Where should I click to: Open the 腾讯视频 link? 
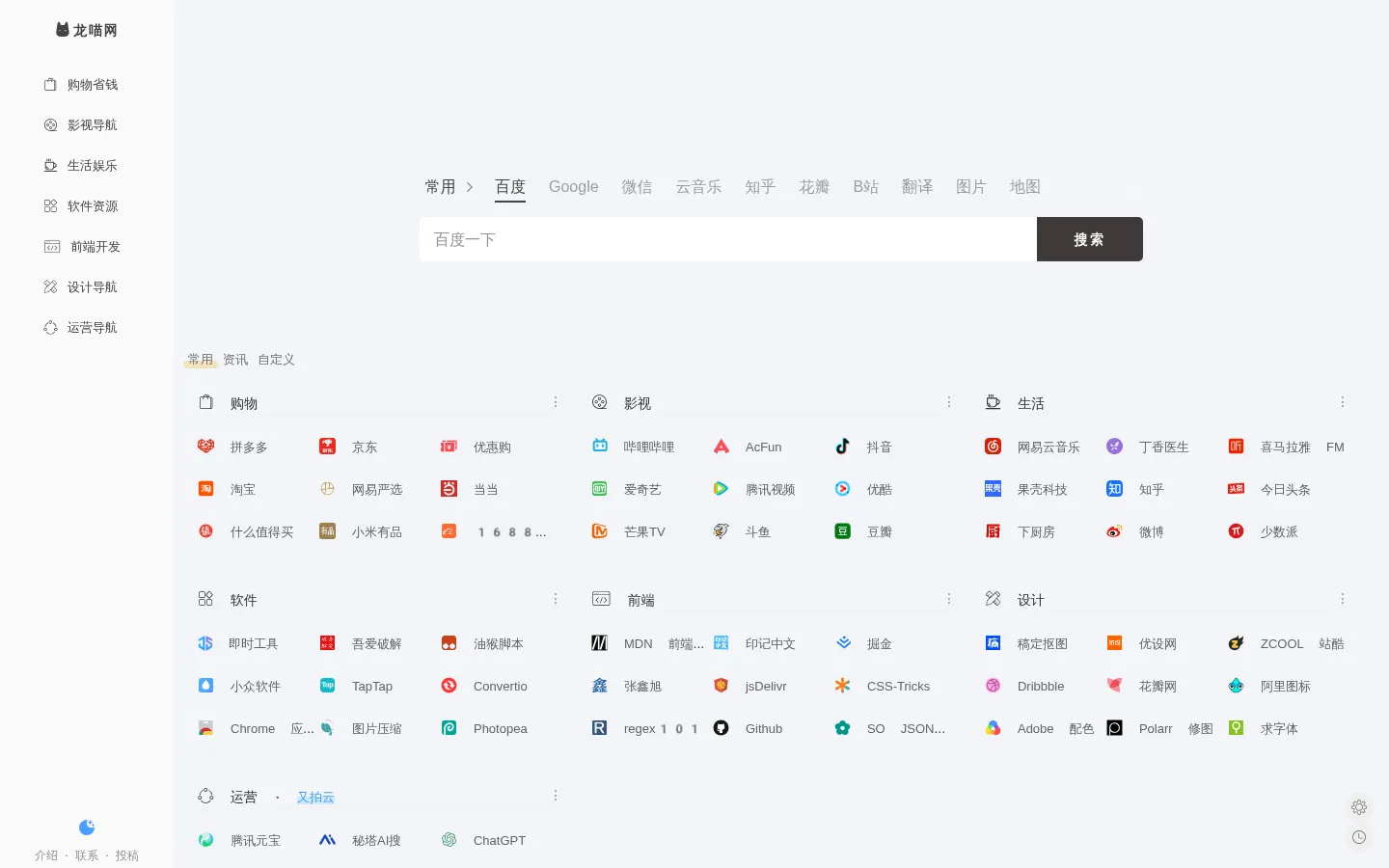pos(770,490)
